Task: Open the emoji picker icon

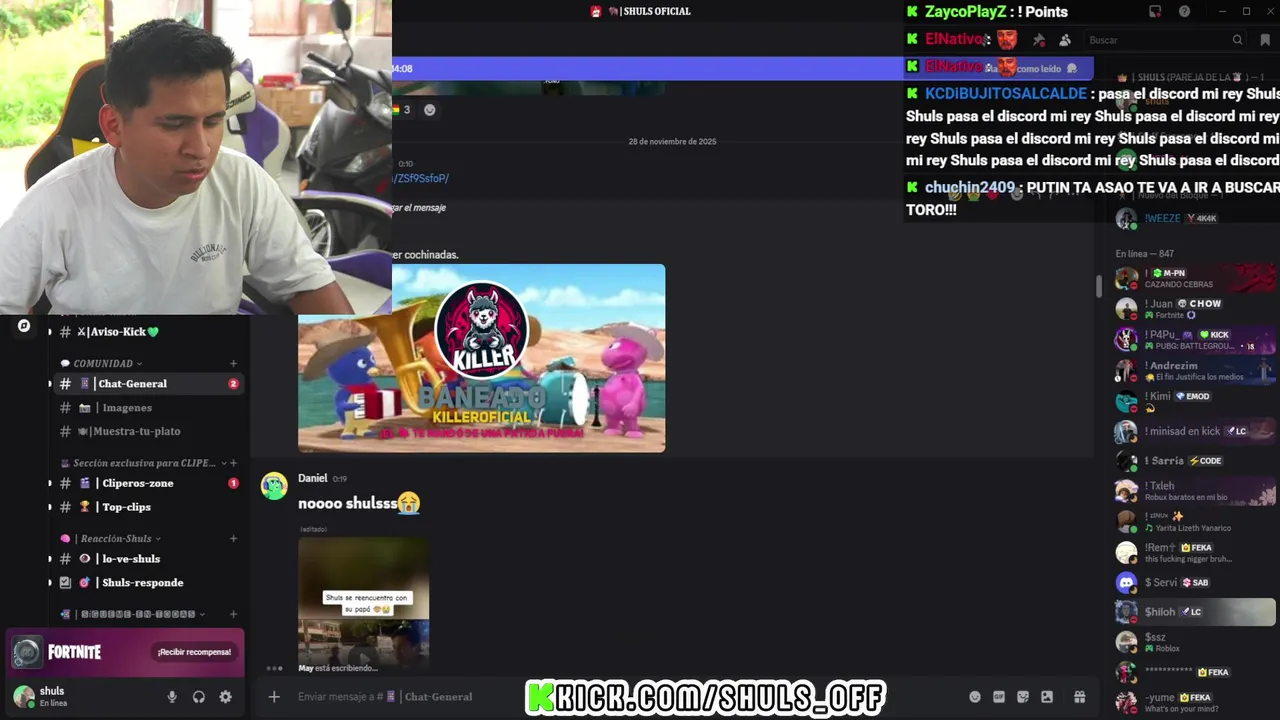Action: click(975, 697)
